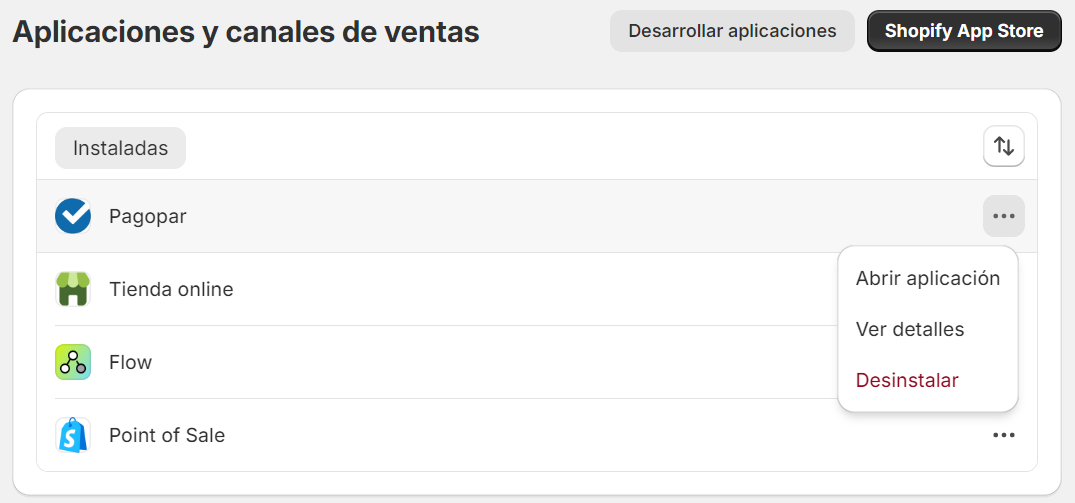Select Abrir aplicación from the menu
Viewport: 1075px width, 503px height.
tap(928, 278)
